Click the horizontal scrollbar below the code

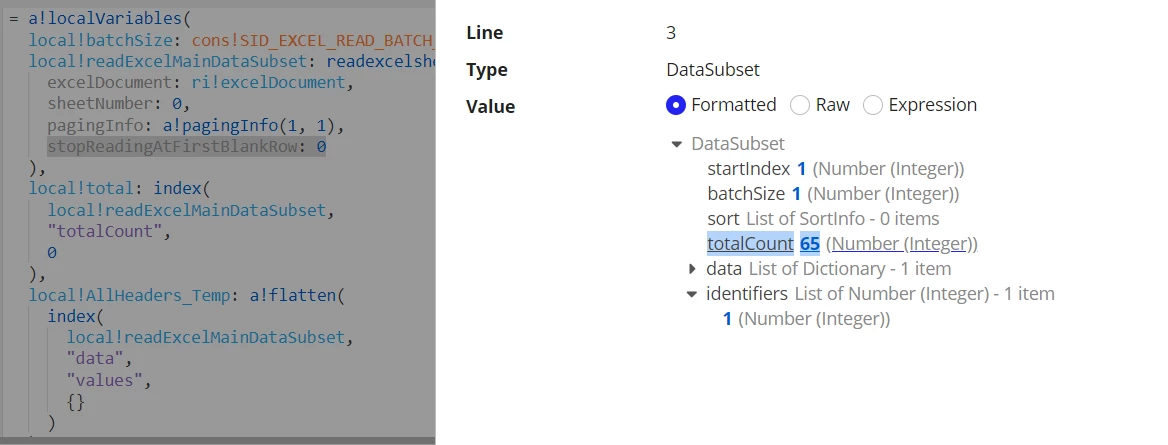(x=218, y=441)
